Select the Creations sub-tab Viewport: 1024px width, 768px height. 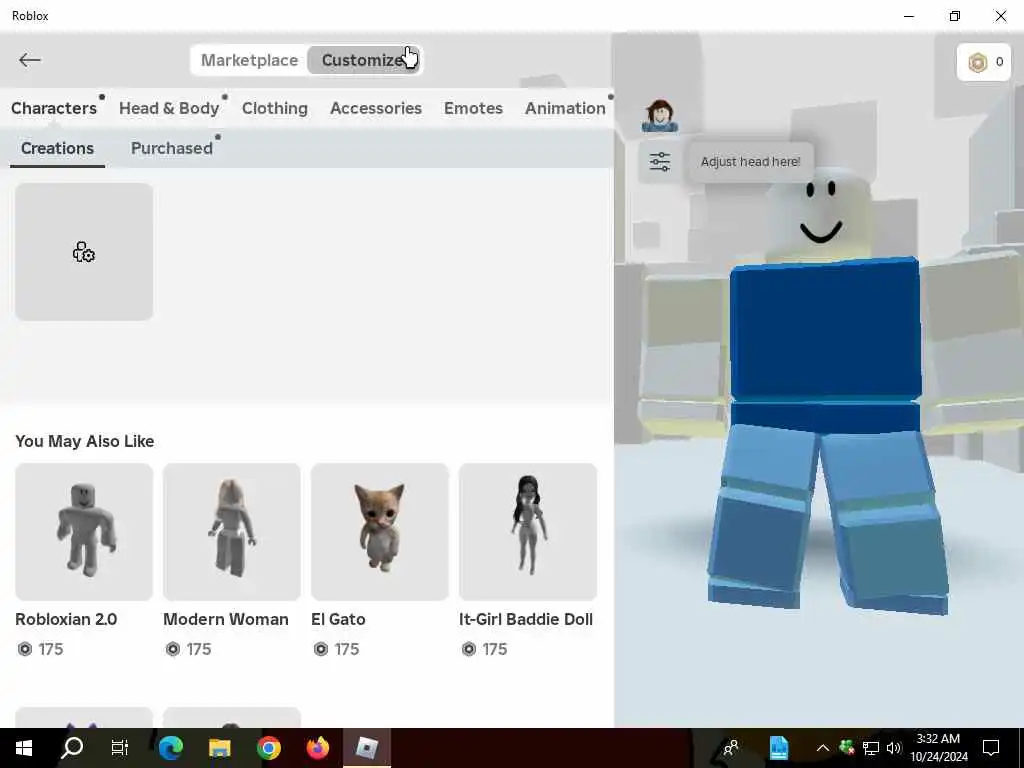coord(57,148)
